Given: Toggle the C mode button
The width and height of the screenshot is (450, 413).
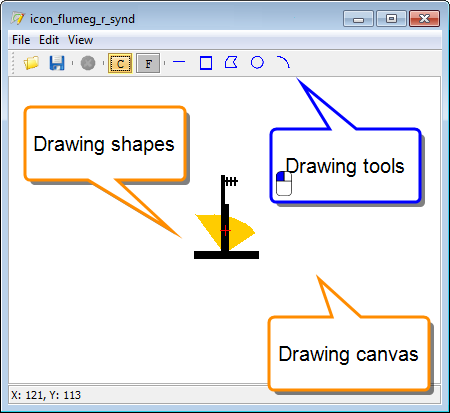Looking at the screenshot, I should (120, 63).
